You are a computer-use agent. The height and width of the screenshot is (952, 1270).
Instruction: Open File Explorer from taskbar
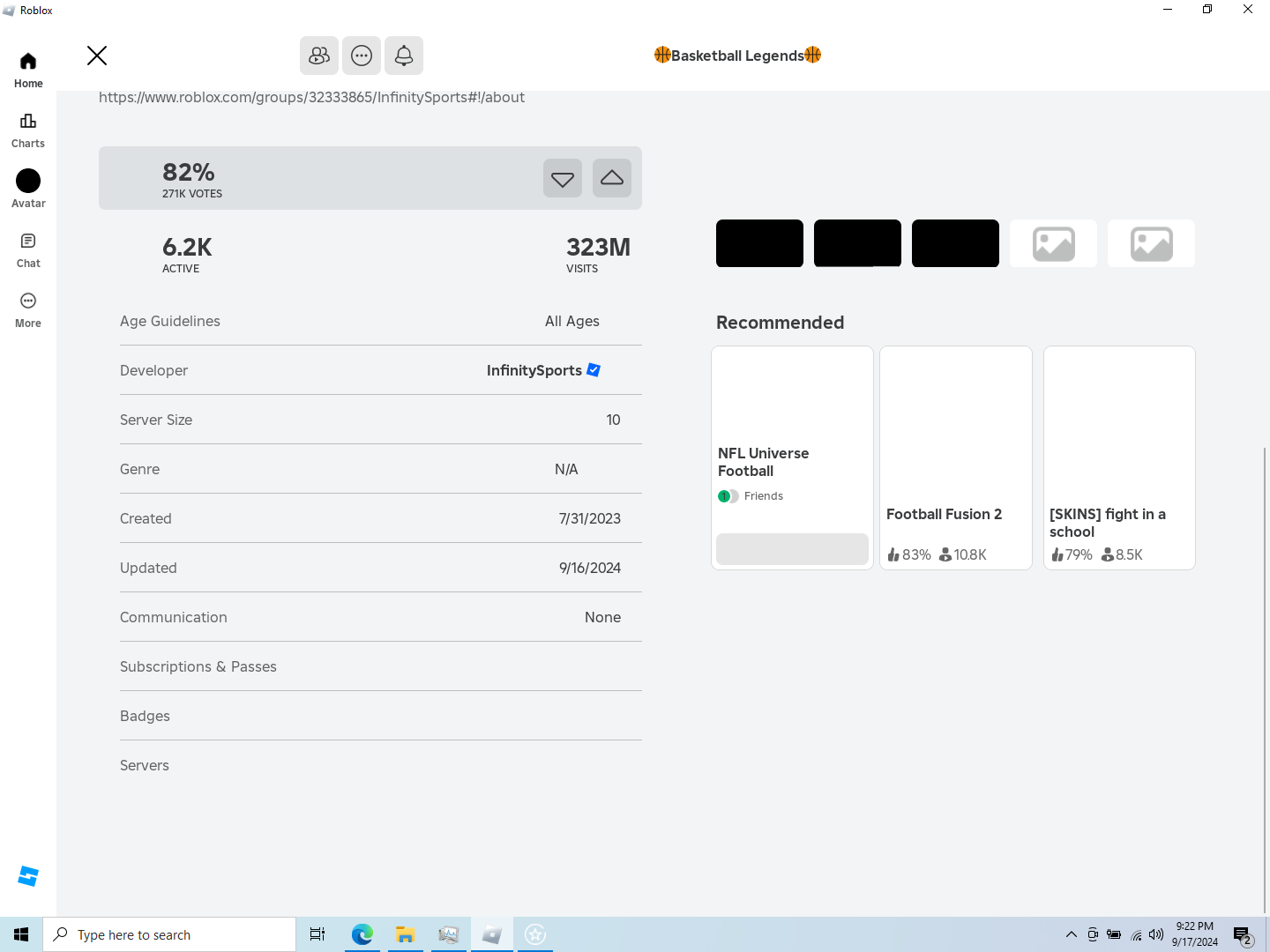(x=405, y=934)
